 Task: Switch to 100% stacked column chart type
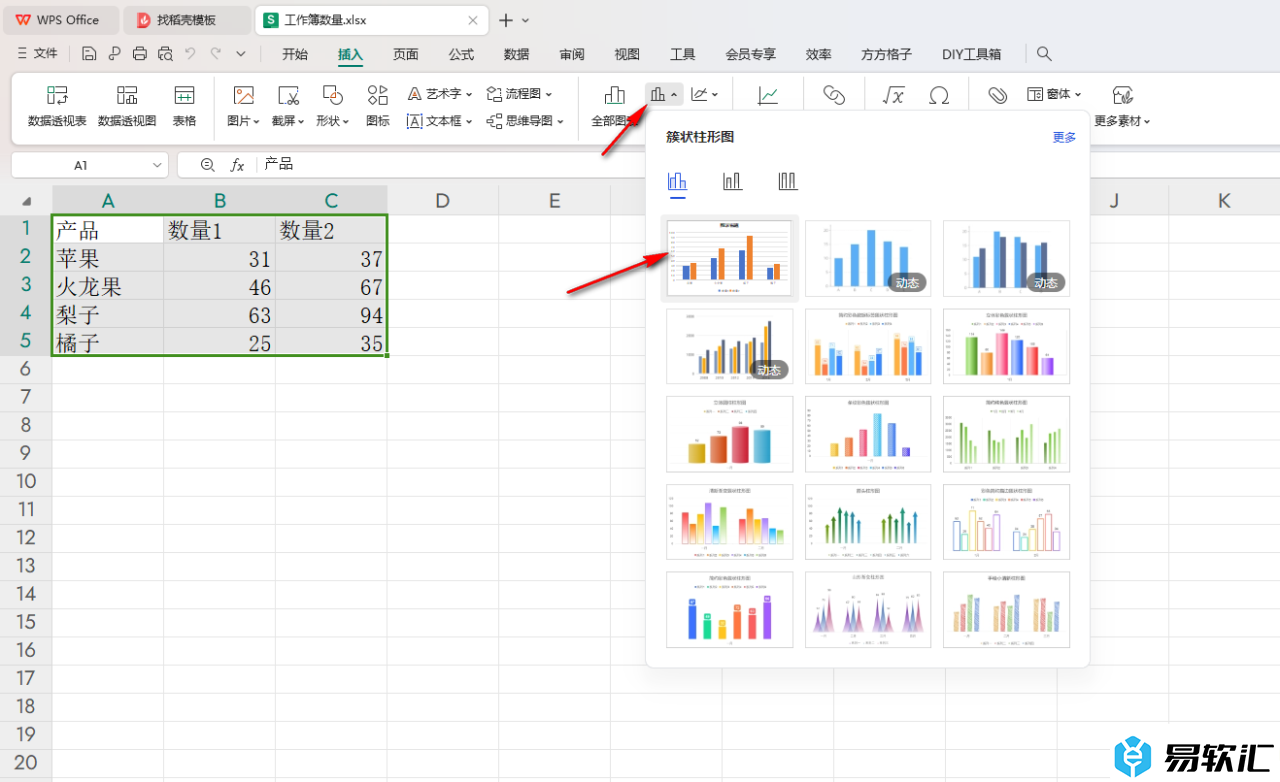coord(788,181)
